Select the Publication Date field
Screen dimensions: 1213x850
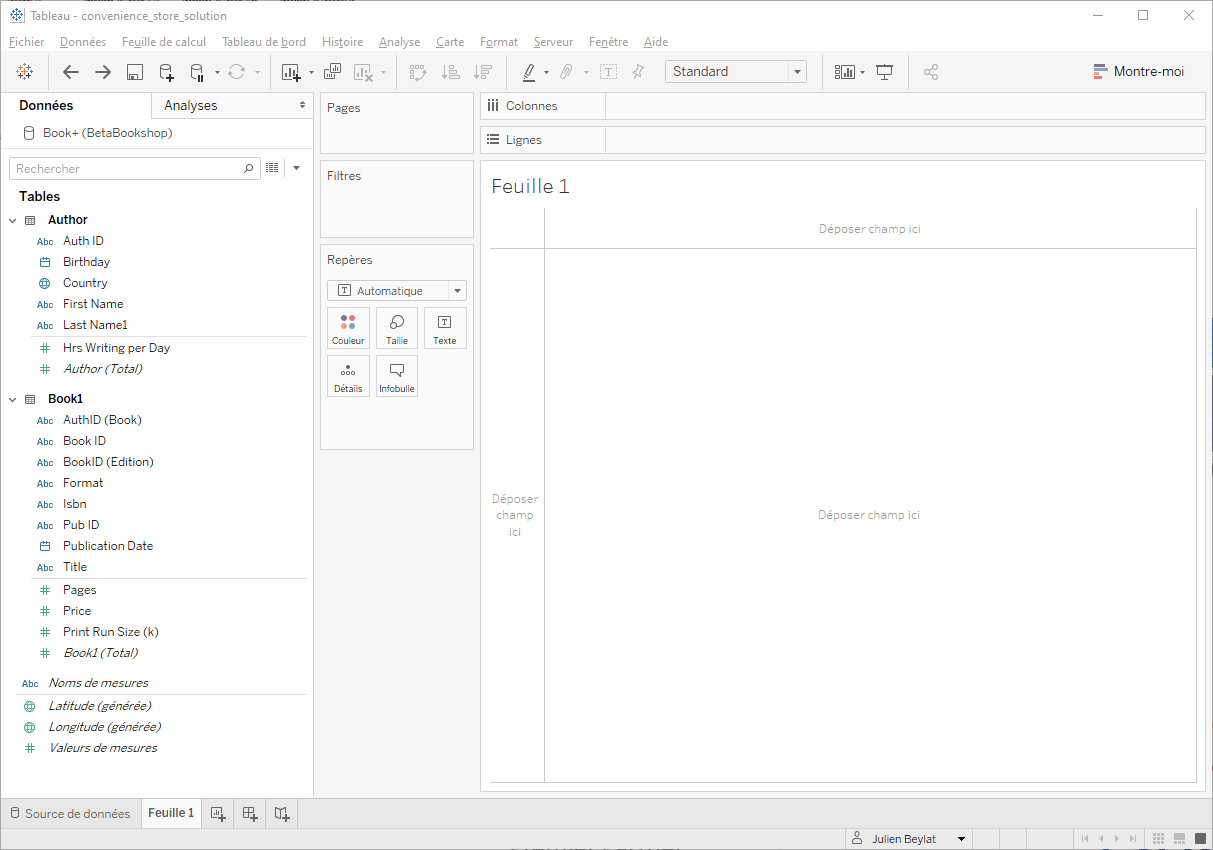pyautogui.click(x=108, y=546)
